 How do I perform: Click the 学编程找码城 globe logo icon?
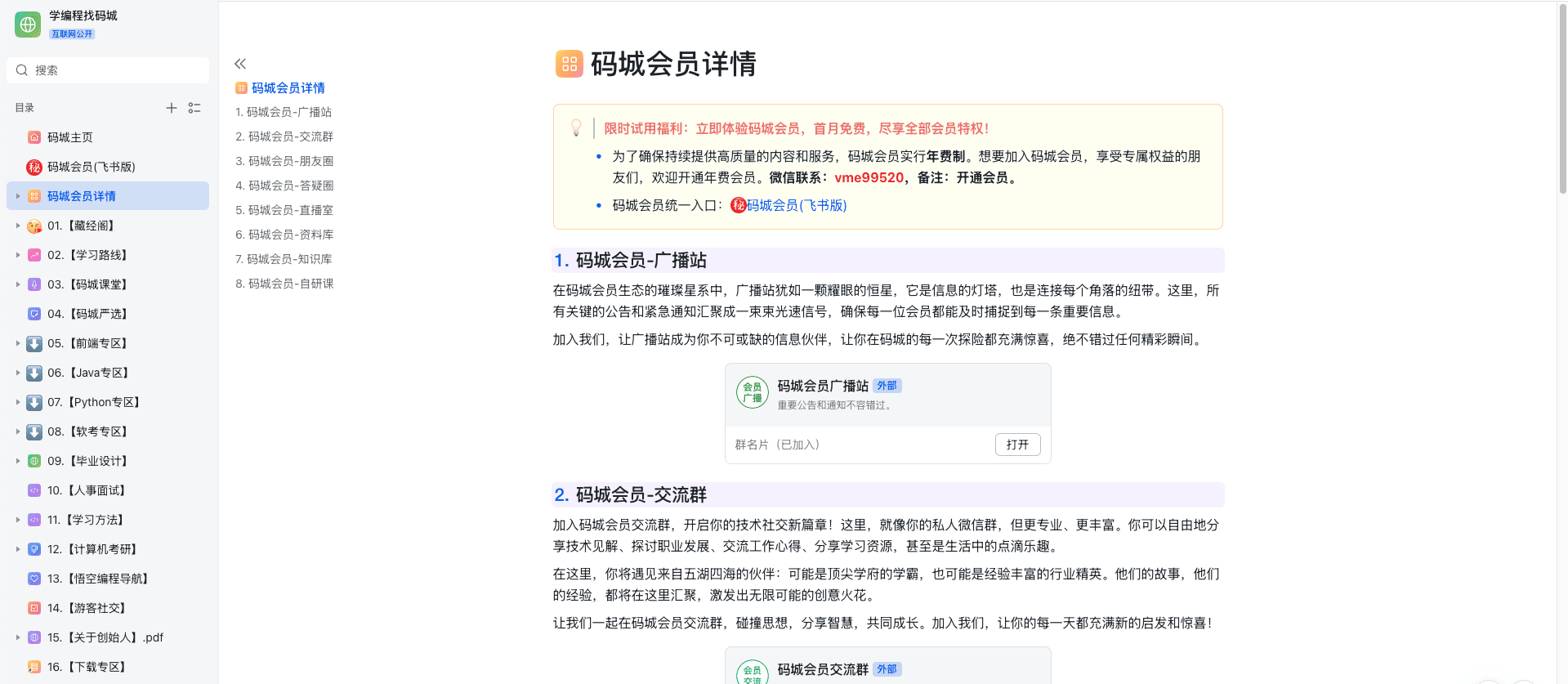pyautogui.click(x=28, y=25)
